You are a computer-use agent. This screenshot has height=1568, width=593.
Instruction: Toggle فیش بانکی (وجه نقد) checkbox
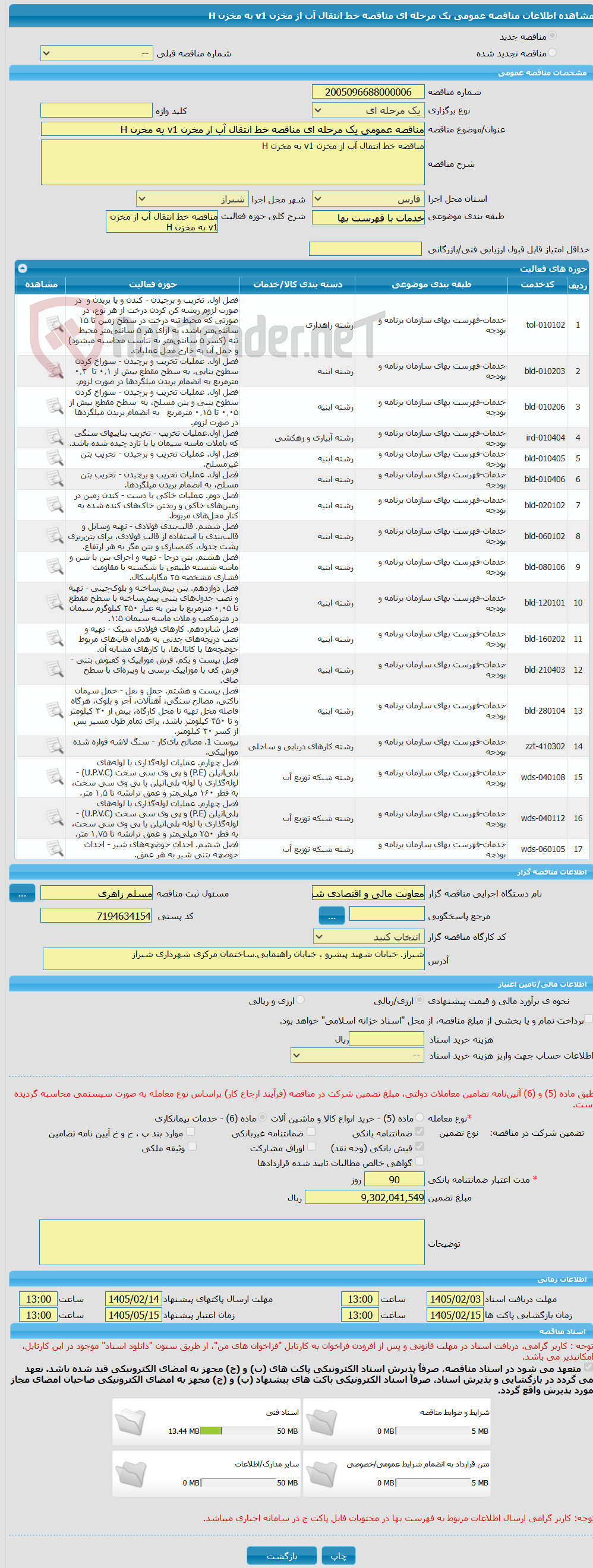click(419, 1146)
